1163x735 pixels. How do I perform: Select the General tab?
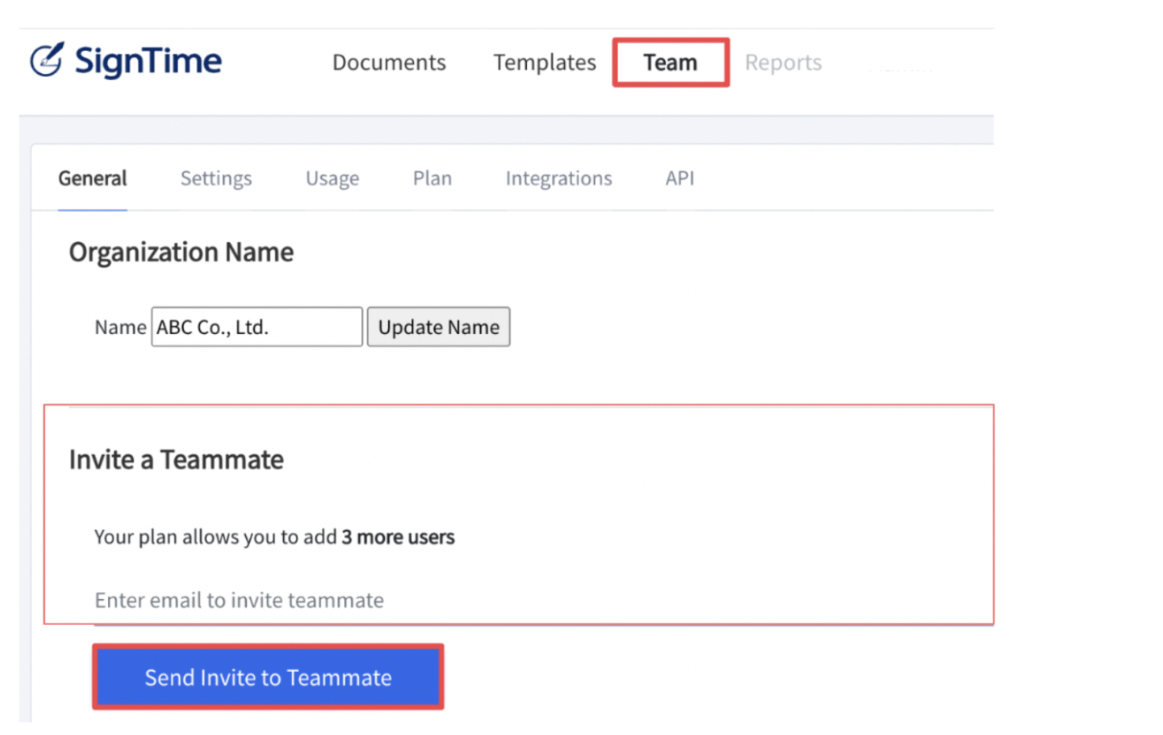coord(93,178)
